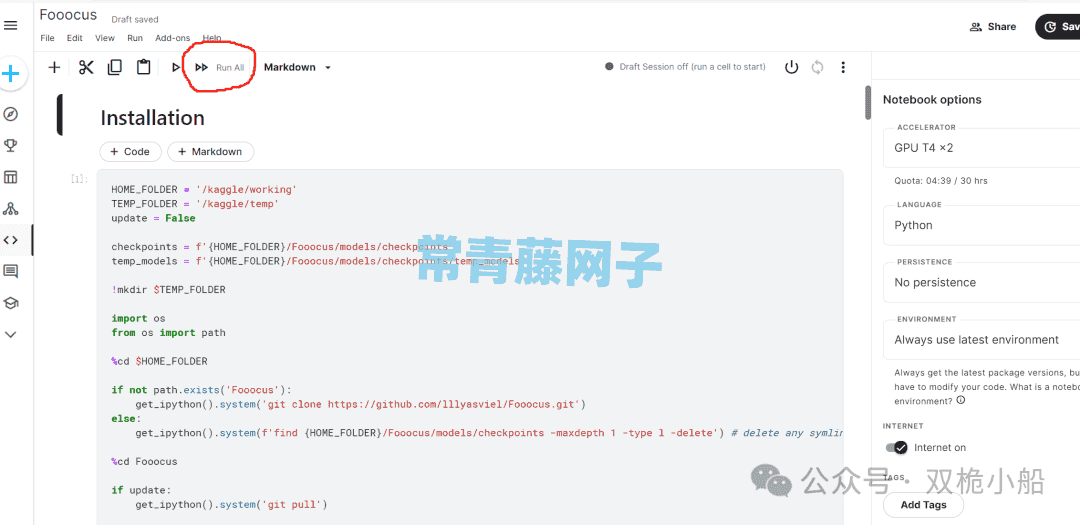Click the restart session refresh icon
Viewport: 1080px width, 525px height.
[818, 67]
